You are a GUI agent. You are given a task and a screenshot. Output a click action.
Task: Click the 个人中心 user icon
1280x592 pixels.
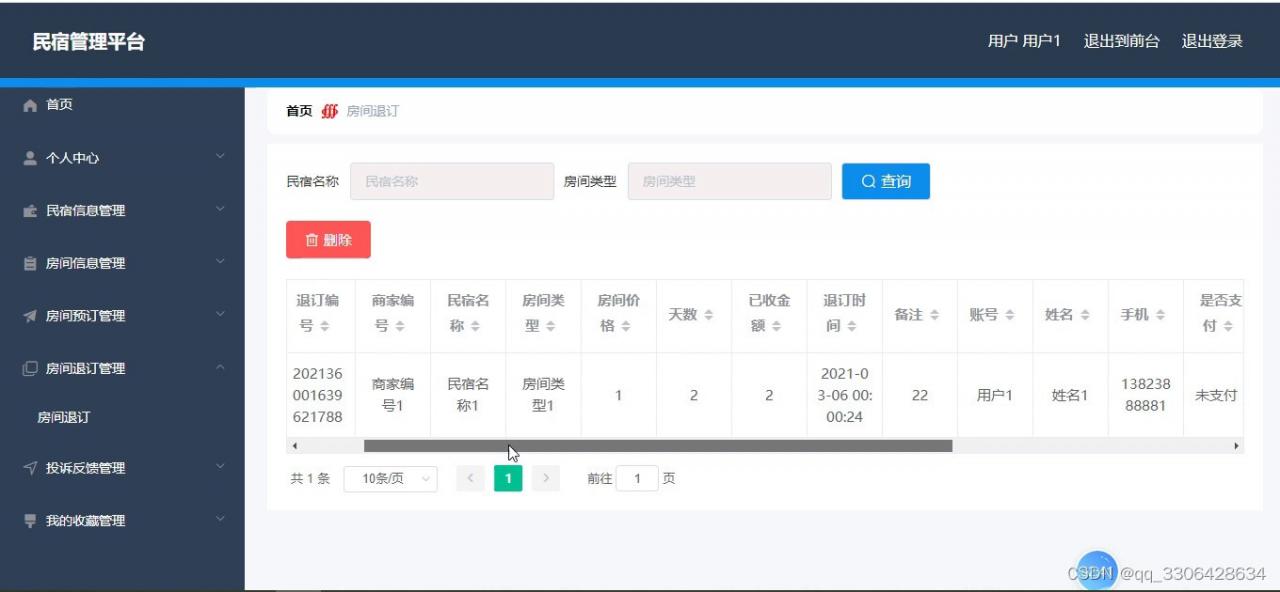pos(32,157)
